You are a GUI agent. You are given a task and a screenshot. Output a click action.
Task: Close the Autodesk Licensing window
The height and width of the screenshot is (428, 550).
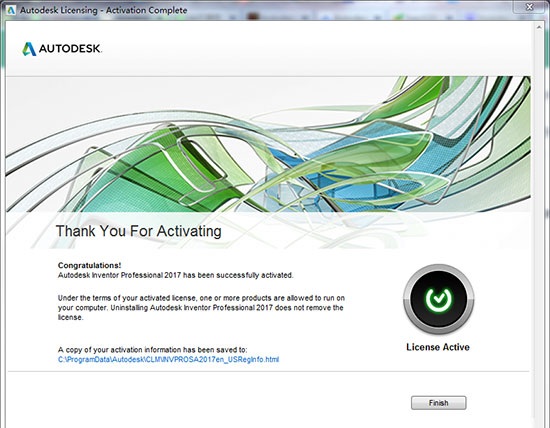point(529,7)
